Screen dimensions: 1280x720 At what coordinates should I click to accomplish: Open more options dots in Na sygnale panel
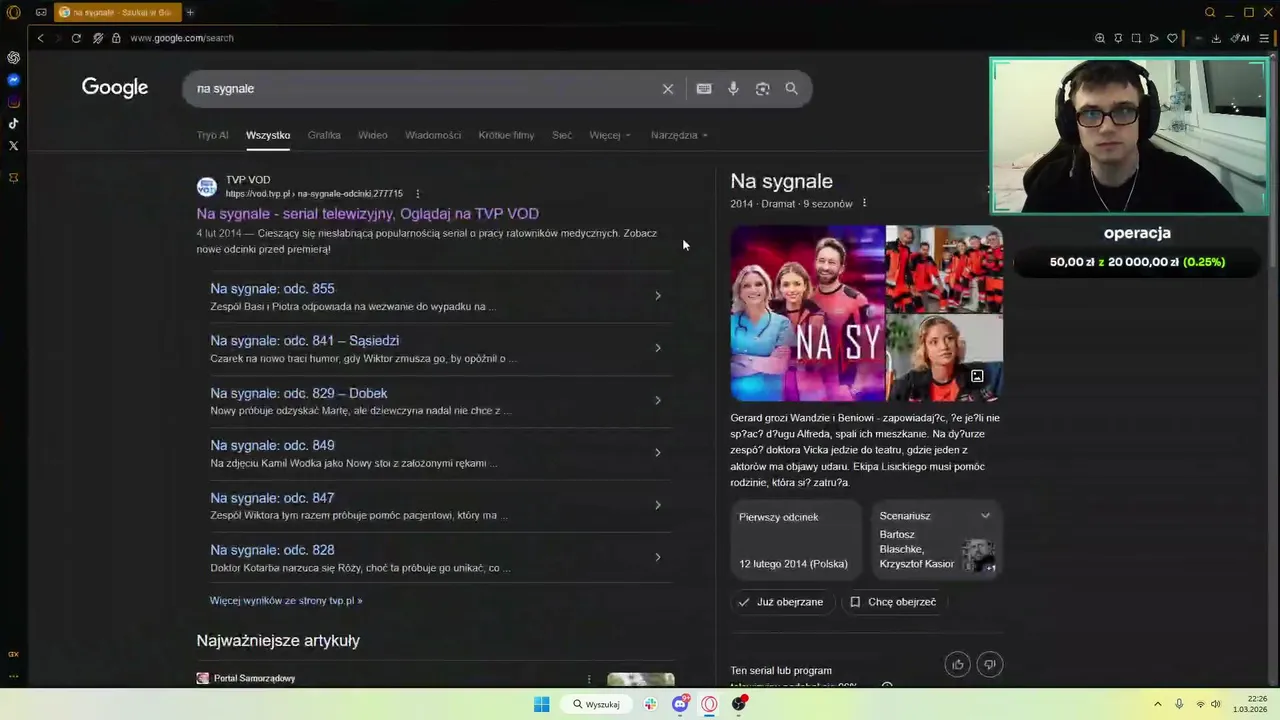pos(864,204)
